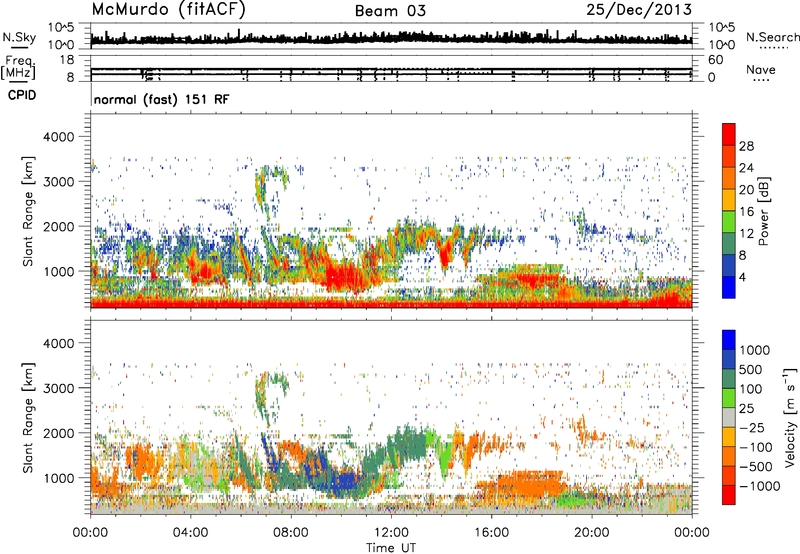This screenshot has width=800, height=554.
Task: Select the 'N.Search' legend label
Action: 773,37
